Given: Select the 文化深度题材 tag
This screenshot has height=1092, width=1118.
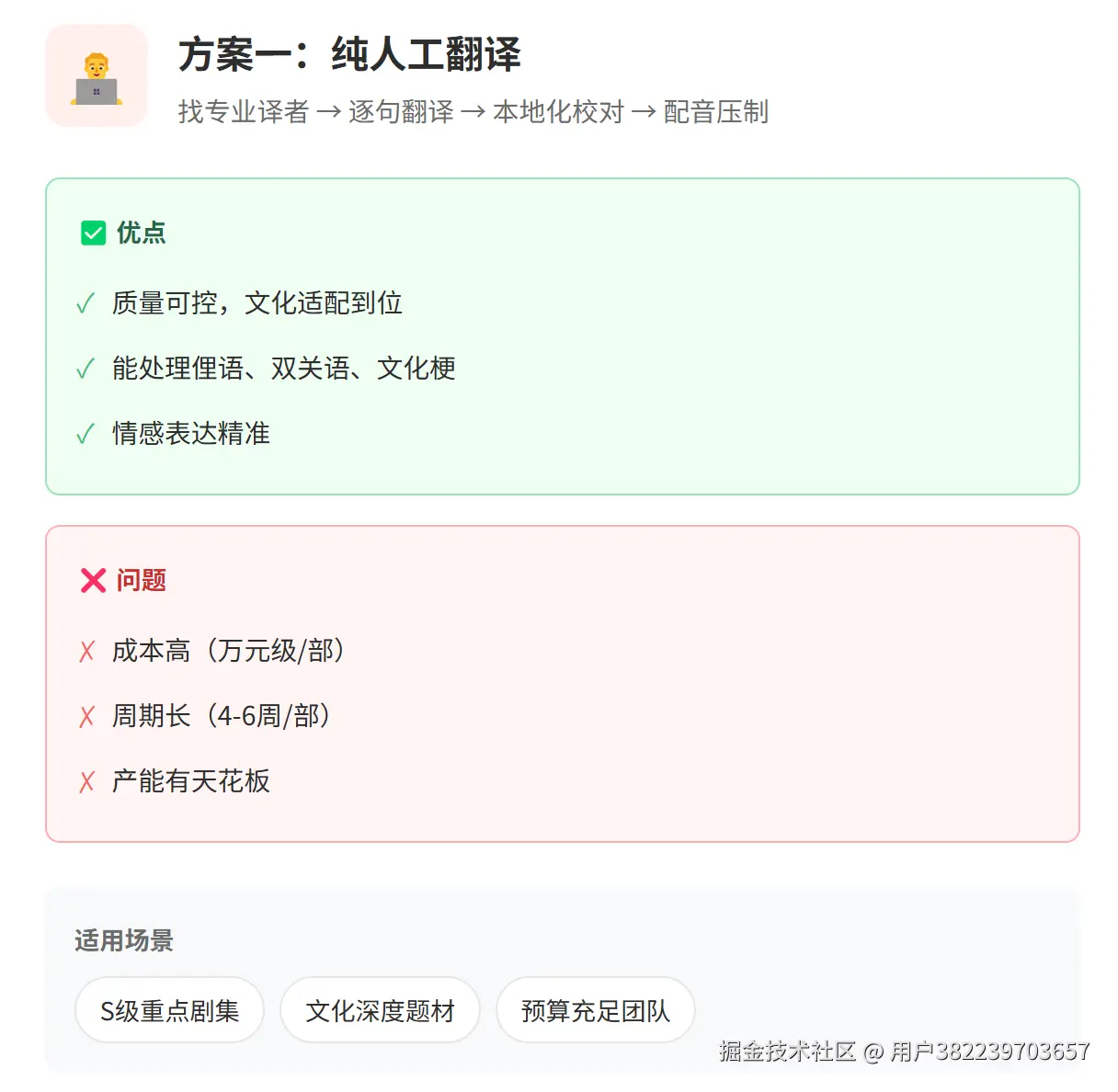Looking at the screenshot, I should coord(380,1010).
